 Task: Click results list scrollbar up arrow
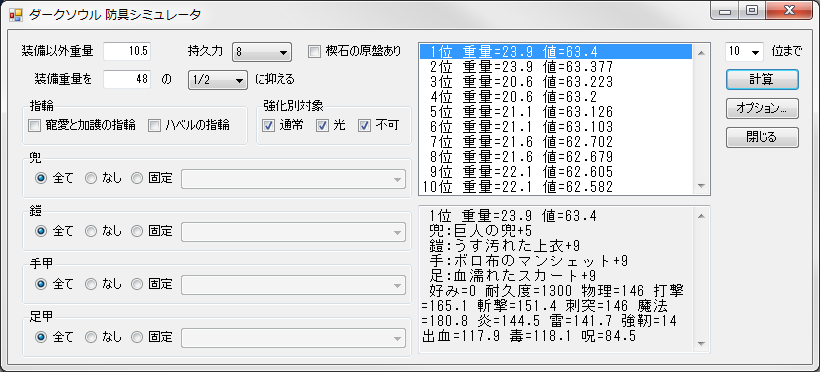701,52
